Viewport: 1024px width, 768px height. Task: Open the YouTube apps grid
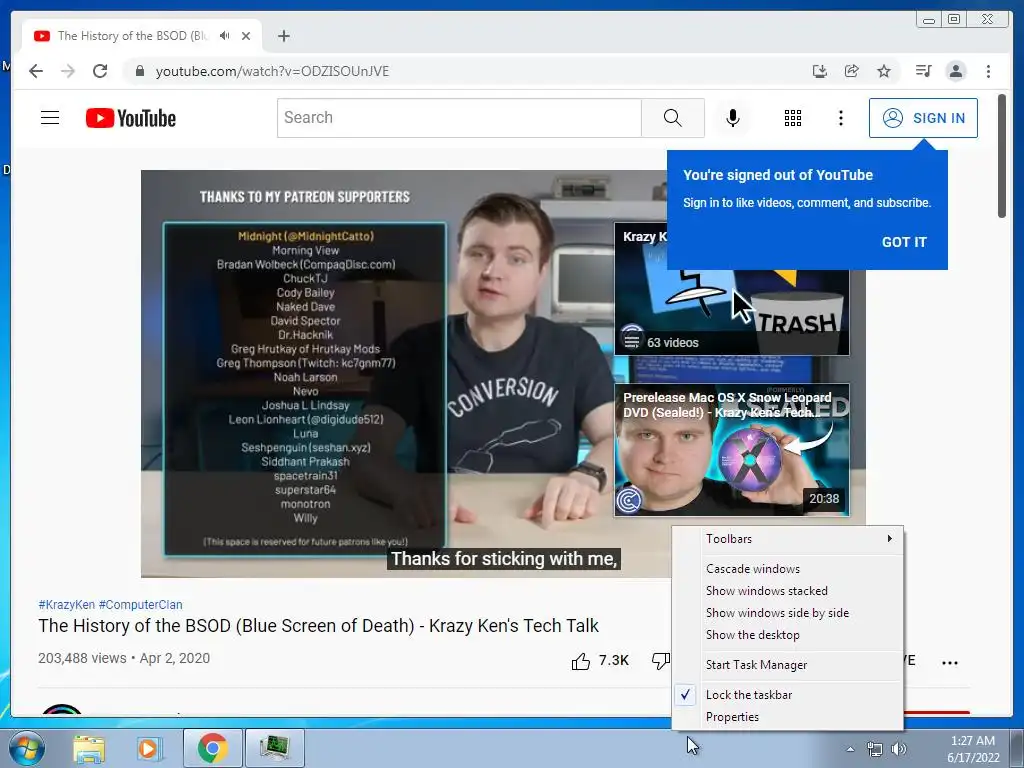(x=793, y=118)
